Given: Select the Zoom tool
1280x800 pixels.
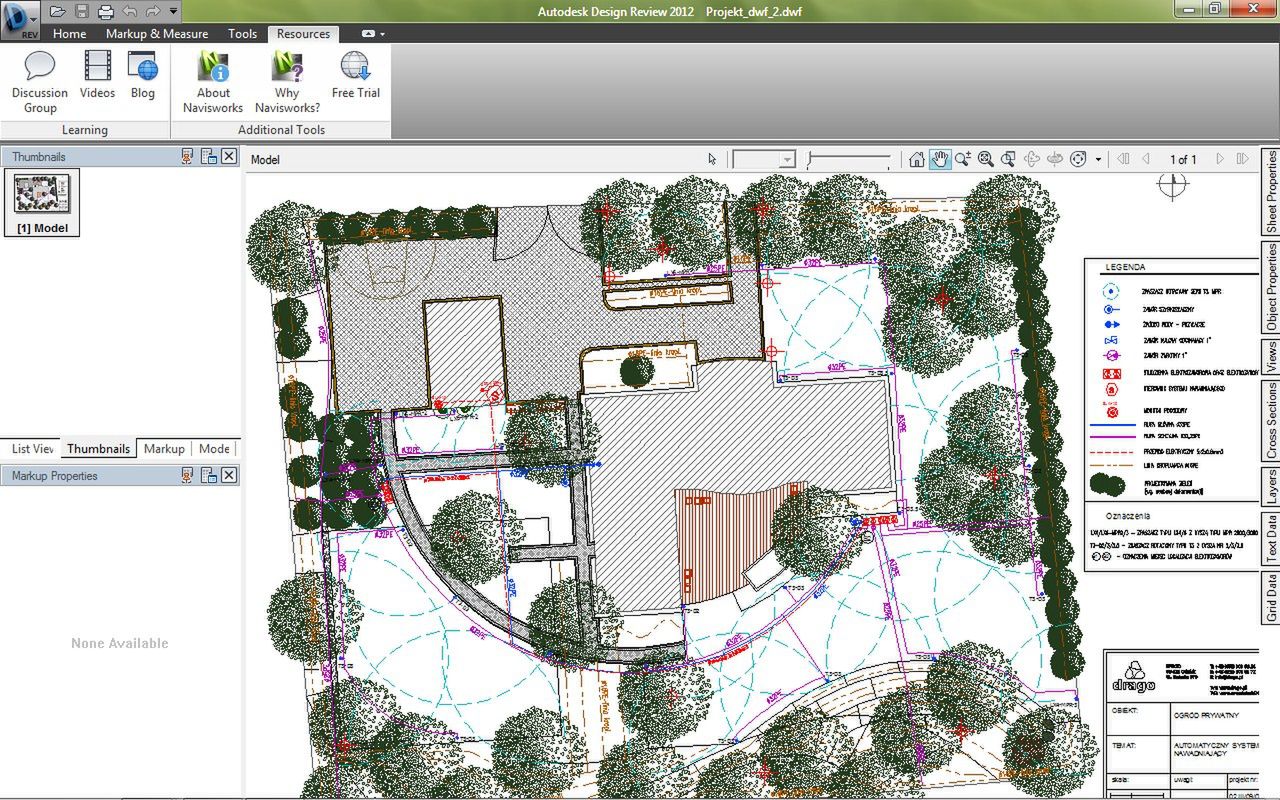Looking at the screenshot, I should point(963,159).
